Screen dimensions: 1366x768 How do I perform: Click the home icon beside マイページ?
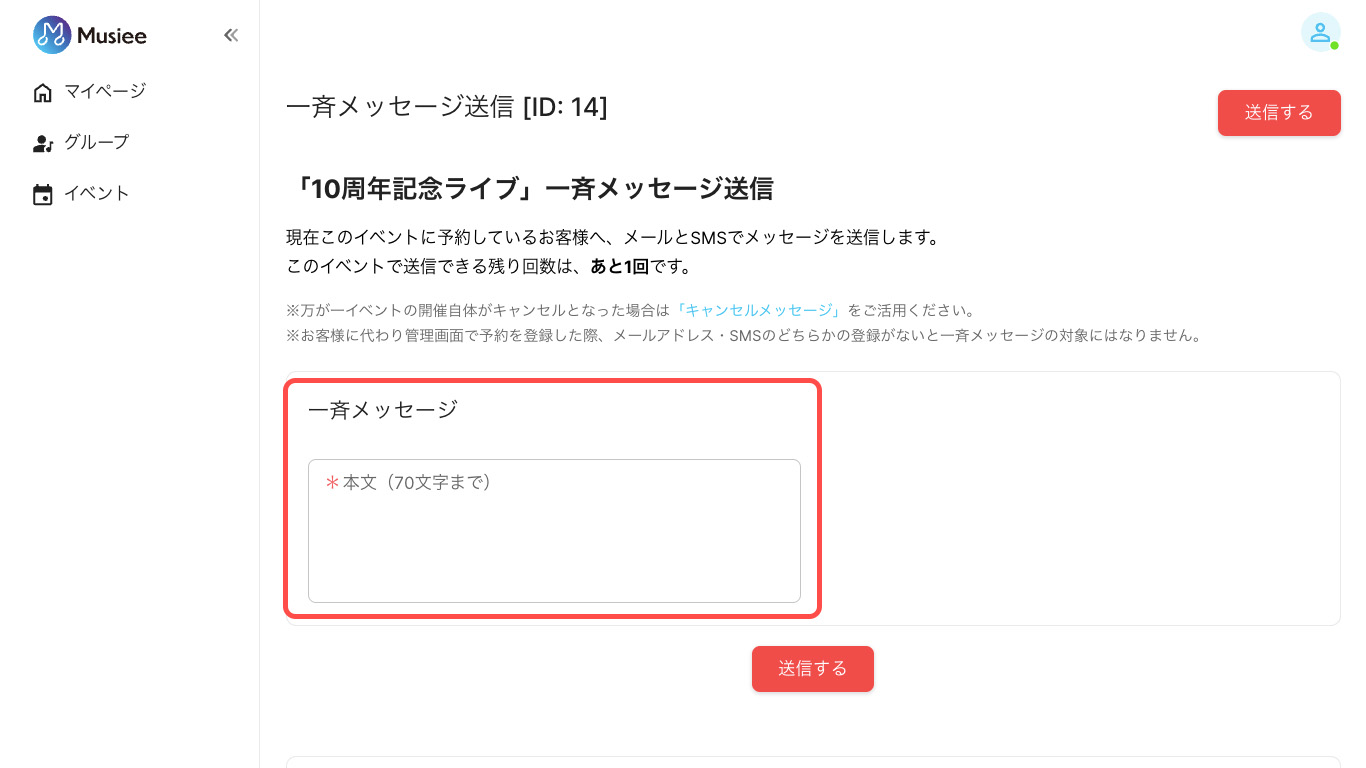pos(43,93)
